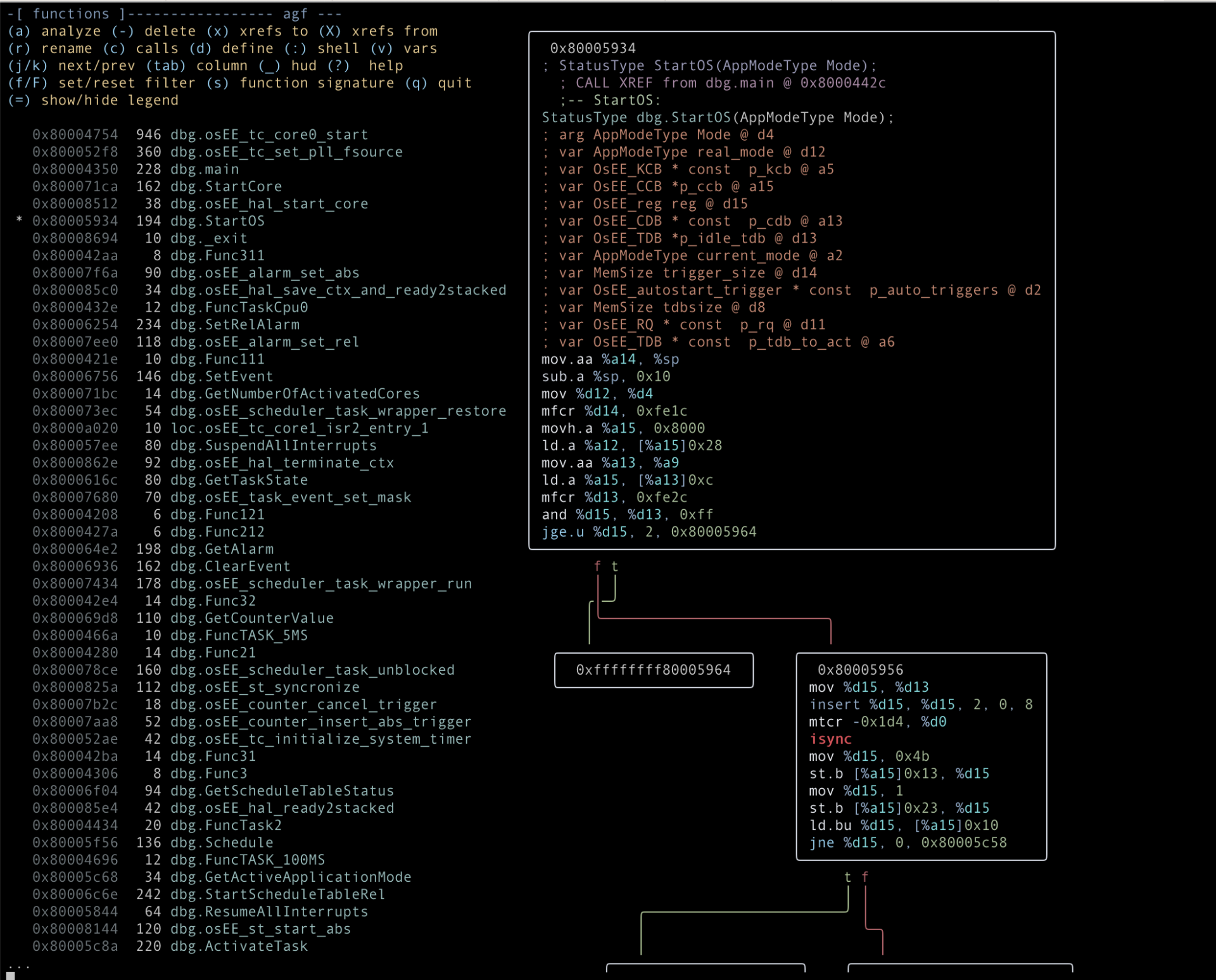The image size is (1216, 980).
Task: Click graph node header 0x80005934
Action: click(x=593, y=49)
